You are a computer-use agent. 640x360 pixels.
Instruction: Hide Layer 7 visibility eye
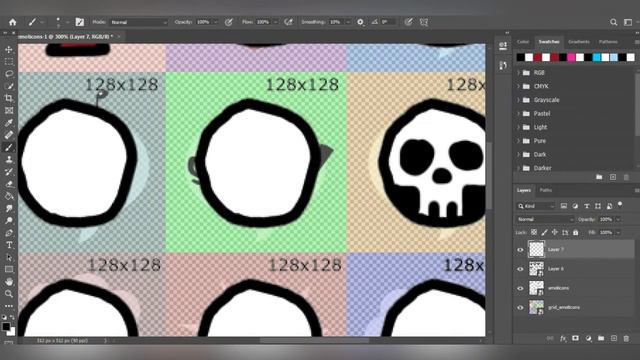coord(520,250)
